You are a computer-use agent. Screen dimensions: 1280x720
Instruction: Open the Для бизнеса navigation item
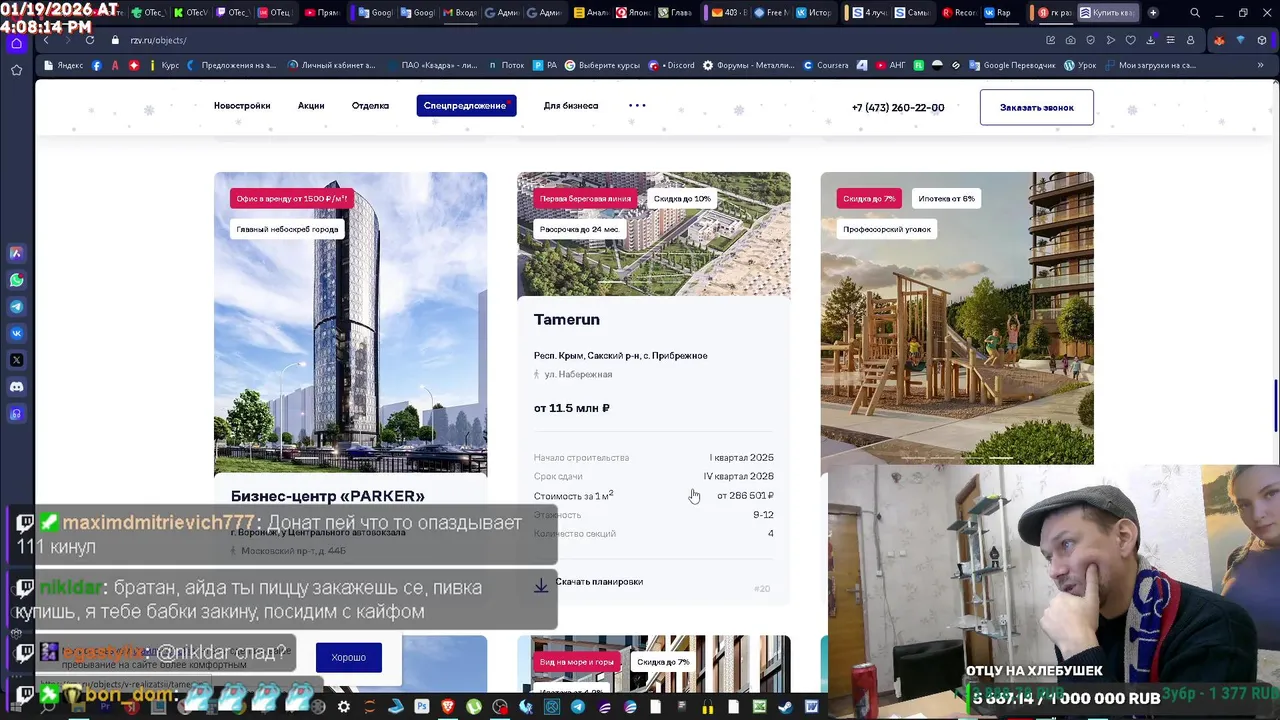coord(571,105)
